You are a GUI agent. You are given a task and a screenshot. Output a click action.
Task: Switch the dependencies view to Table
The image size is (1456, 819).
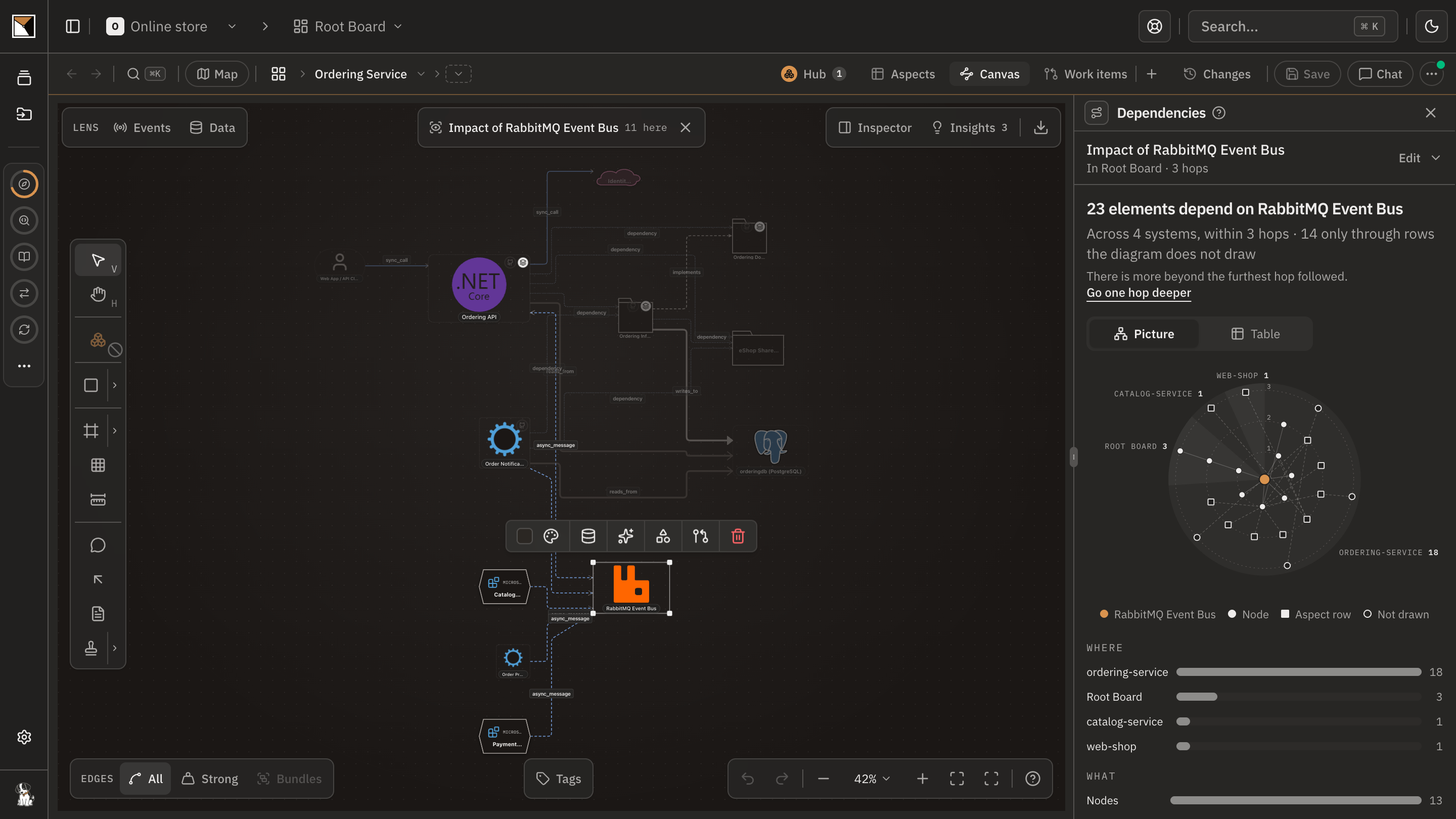[1255, 334]
